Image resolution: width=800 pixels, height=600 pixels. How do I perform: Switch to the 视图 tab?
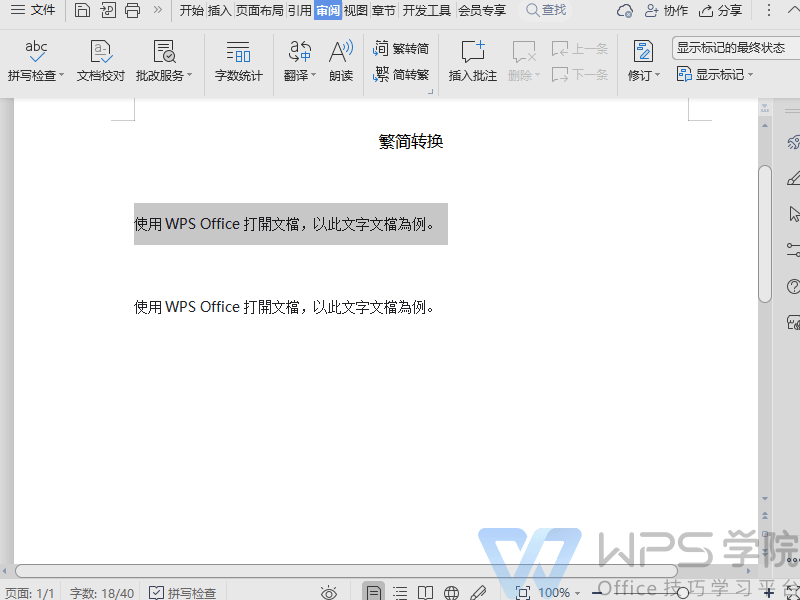tap(356, 10)
